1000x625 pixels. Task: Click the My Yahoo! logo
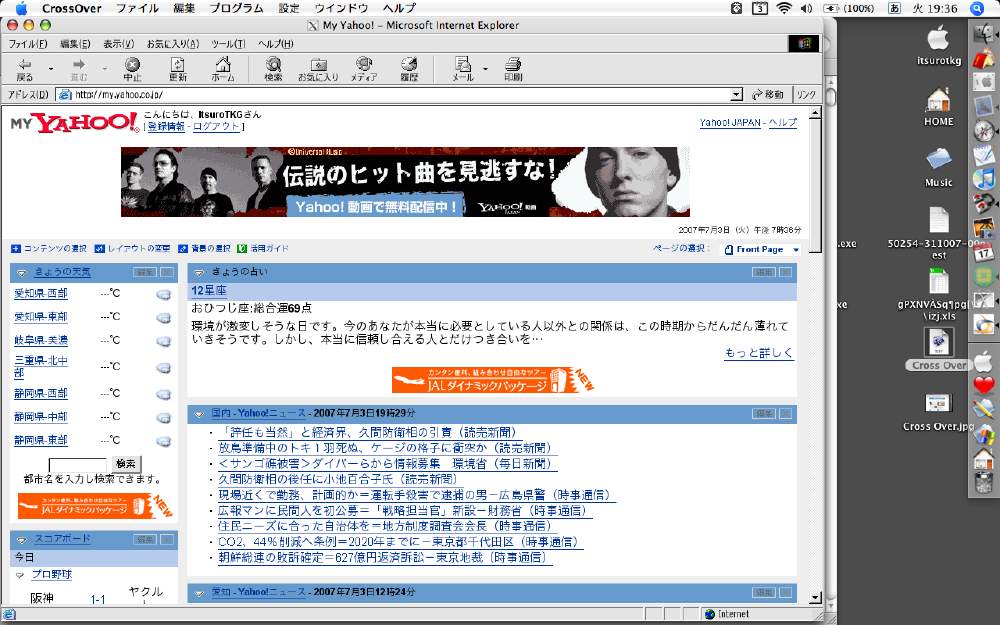[x=75, y=122]
